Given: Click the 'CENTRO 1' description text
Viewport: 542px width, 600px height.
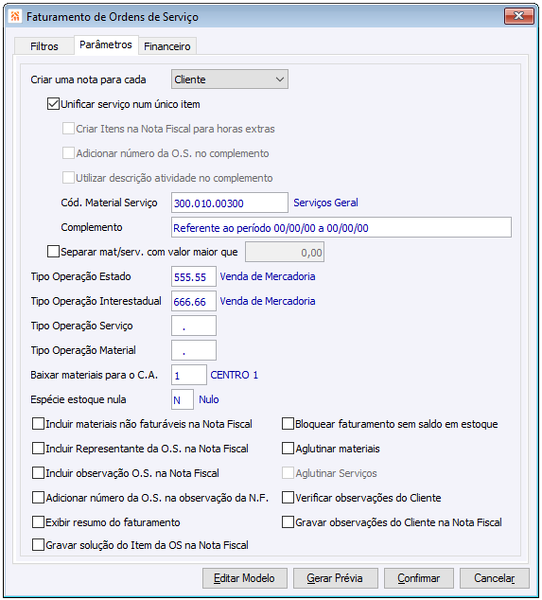Looking at the screenshot, I should (x=234, y=375).
